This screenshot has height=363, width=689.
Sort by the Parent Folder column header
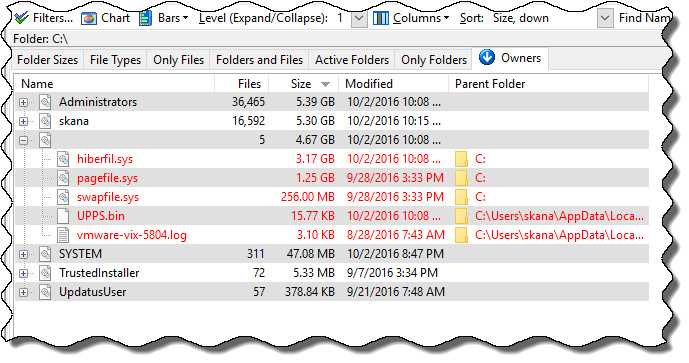click(x=548, y=84)
